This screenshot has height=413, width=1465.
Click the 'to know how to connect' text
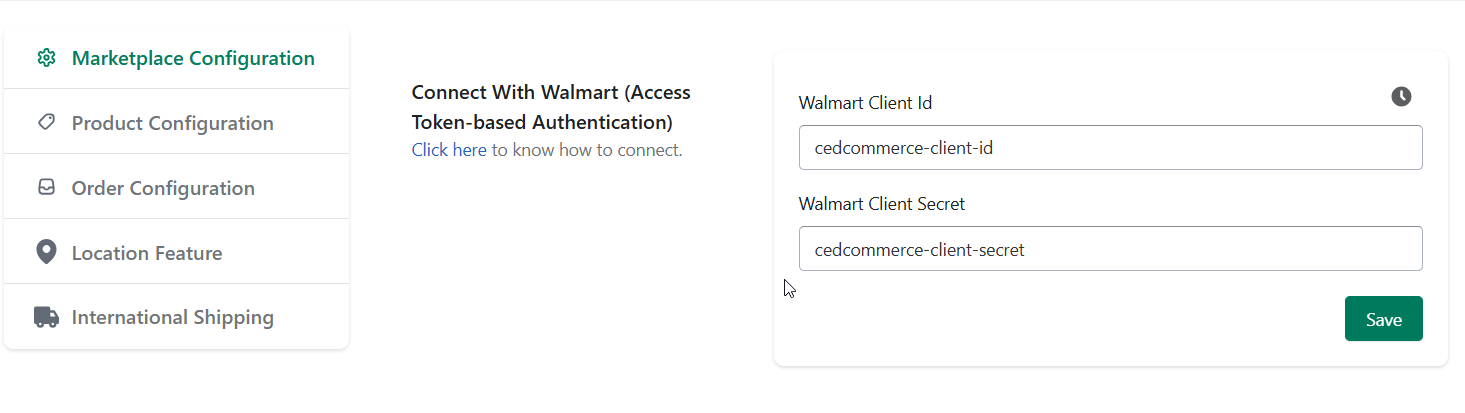[x=587, y=150]
